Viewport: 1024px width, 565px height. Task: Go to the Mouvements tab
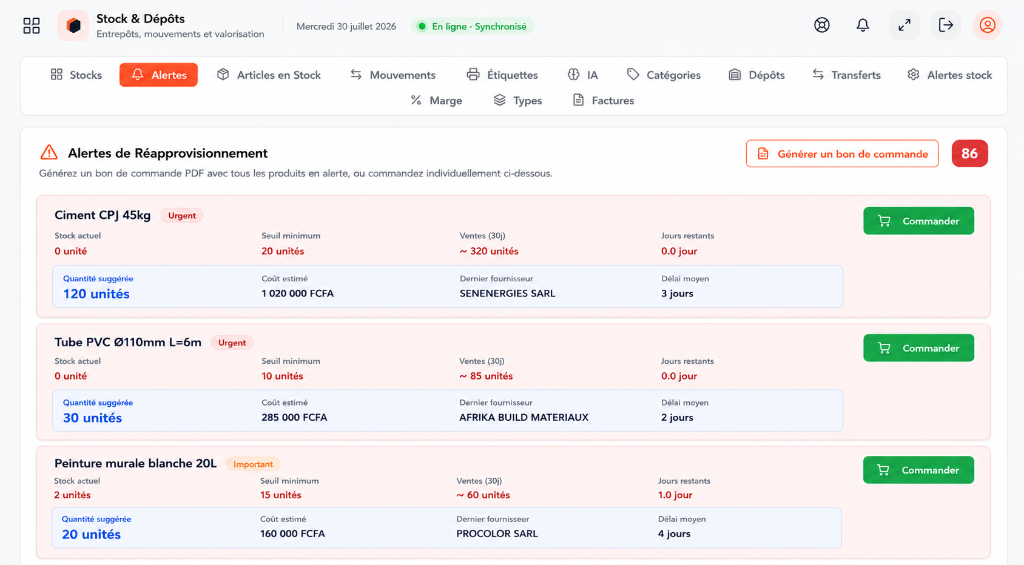pyautogui.click(x=392, y=75)
